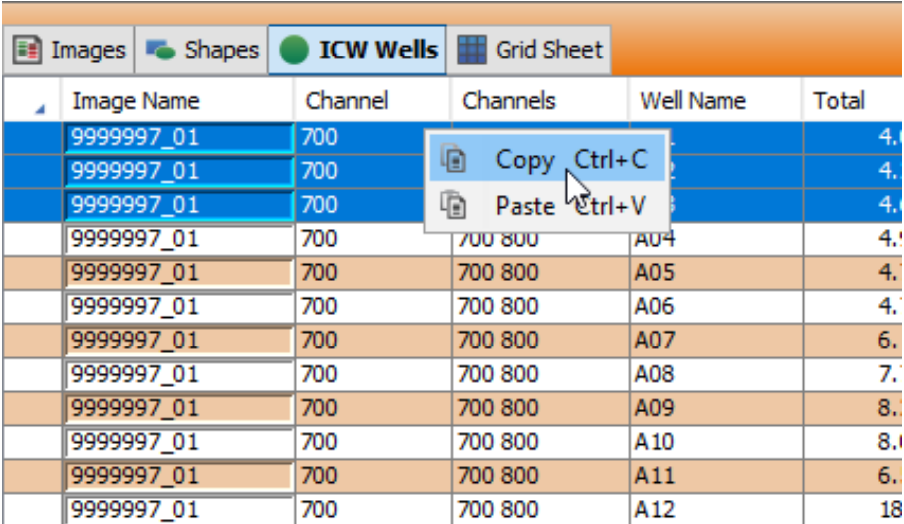Choose Paste from the context menu
This screenshot has height=524, width=904.
pyautogui.click(x=547, y=205)
